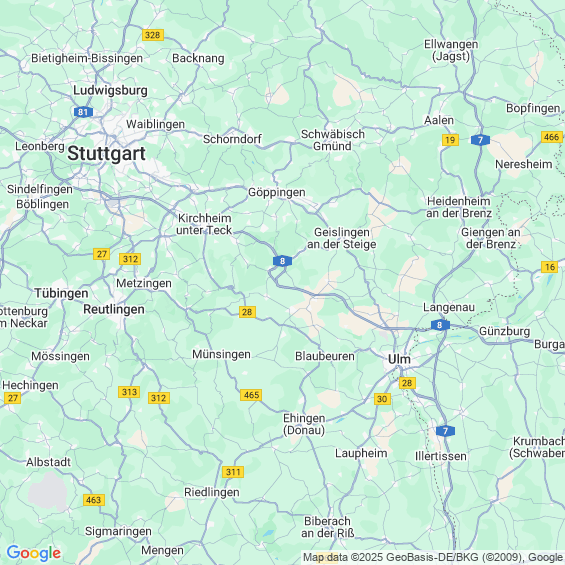Click the 465 road shield south of Münsingen
565x565 pixels.
coord(251,395)
